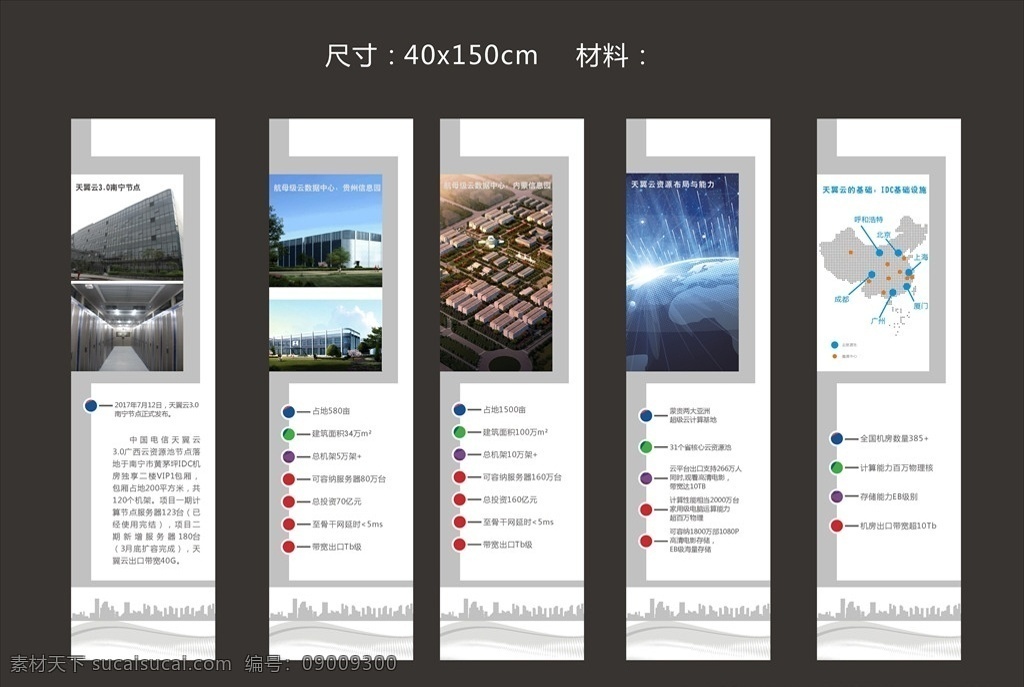The height and width of the screenshot is (687, 1024).
Task: Select the '天翼云的基础：IDC基础设施' title
Action: 874,190
